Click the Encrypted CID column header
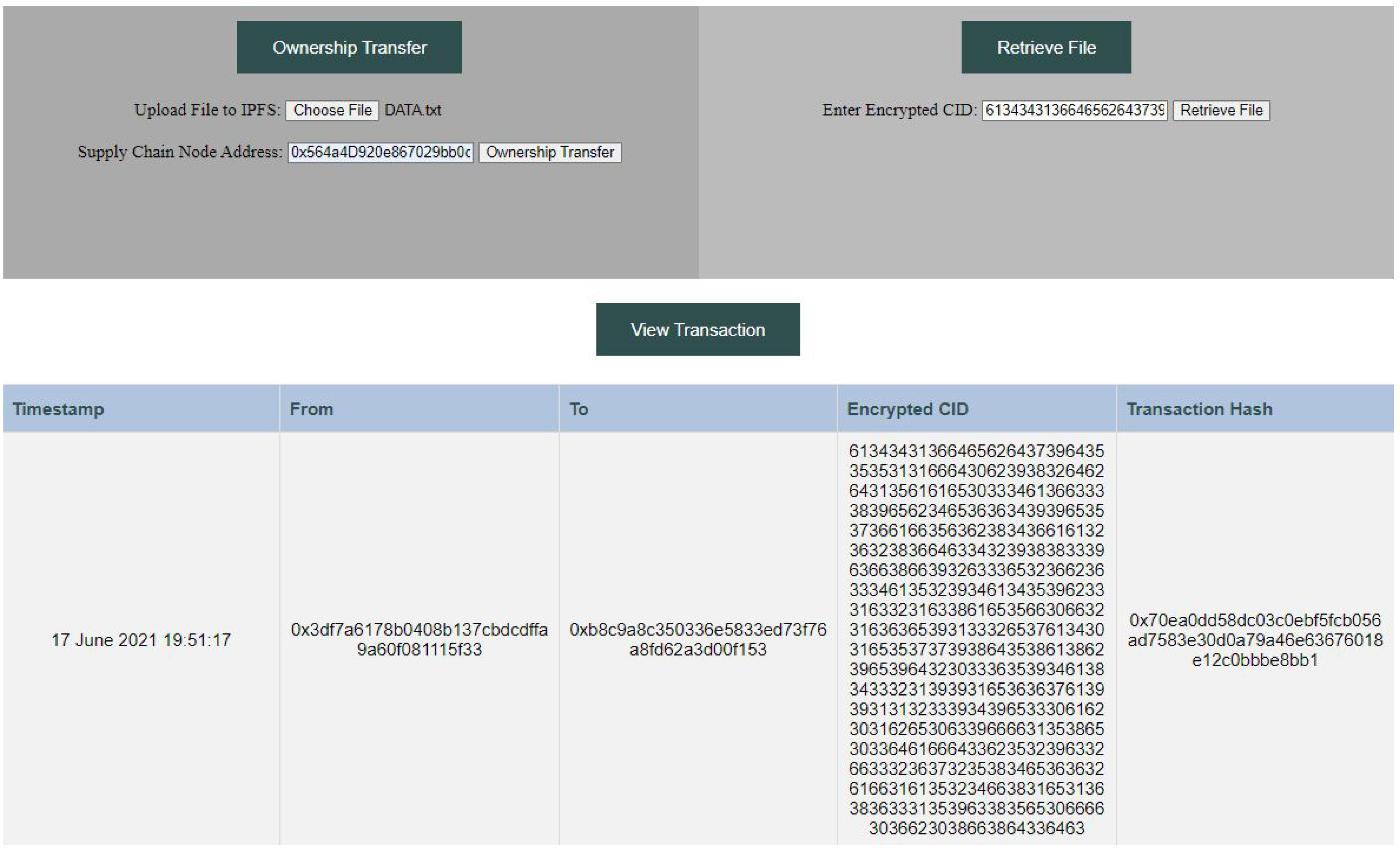Viewport: 1400px width, 851px height. tap(907, 409)
